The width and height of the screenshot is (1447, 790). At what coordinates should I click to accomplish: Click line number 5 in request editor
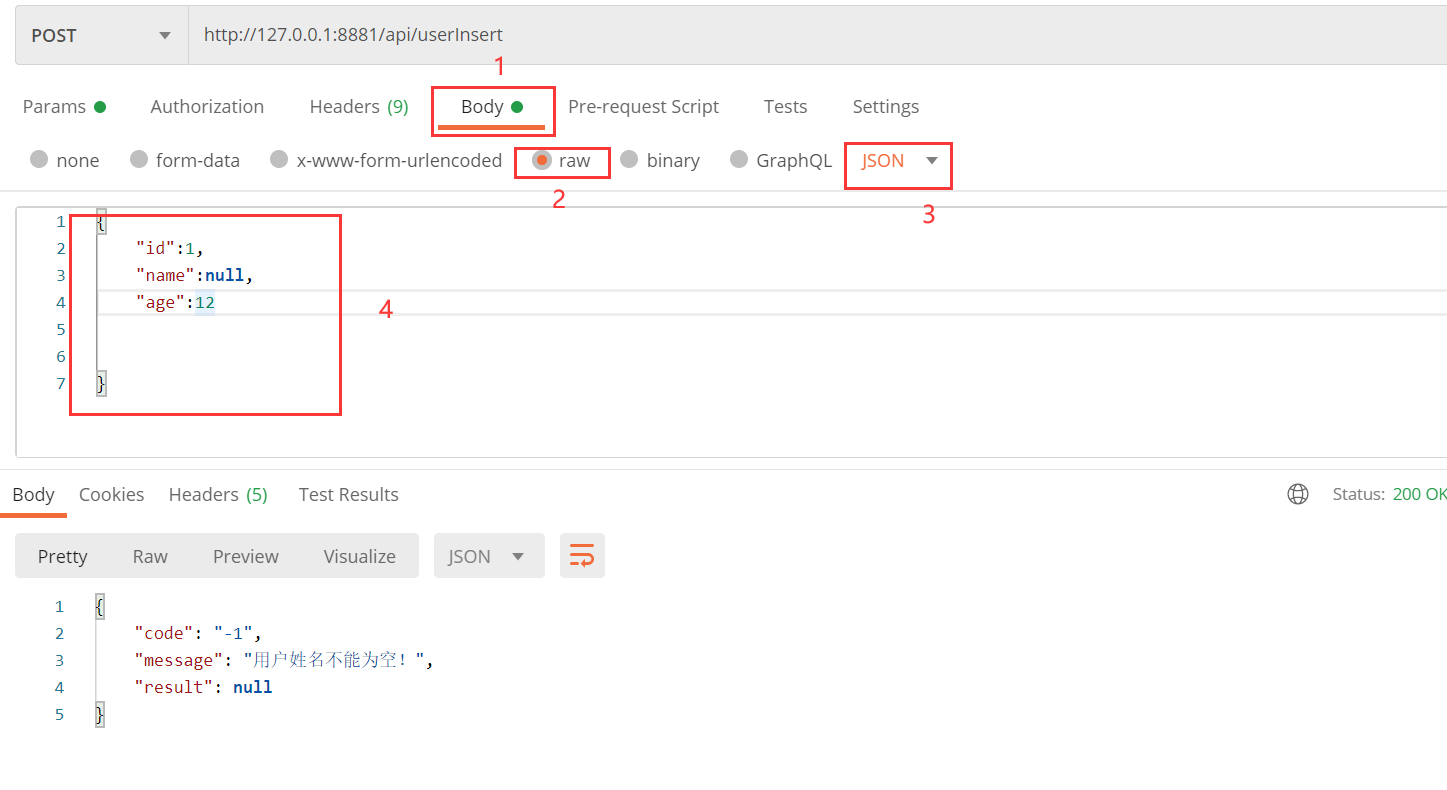tap(60, 330)
